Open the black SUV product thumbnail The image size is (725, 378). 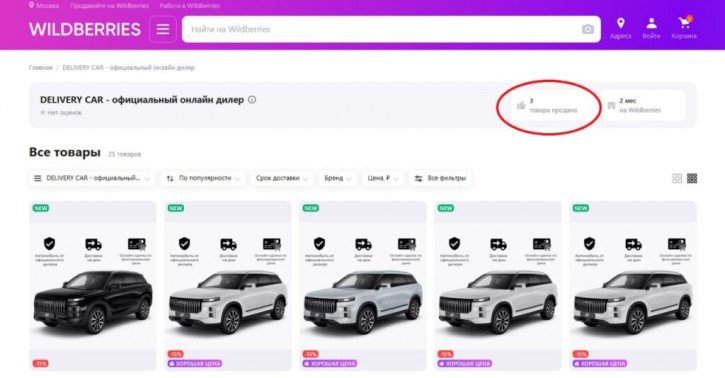coord(92,286)
